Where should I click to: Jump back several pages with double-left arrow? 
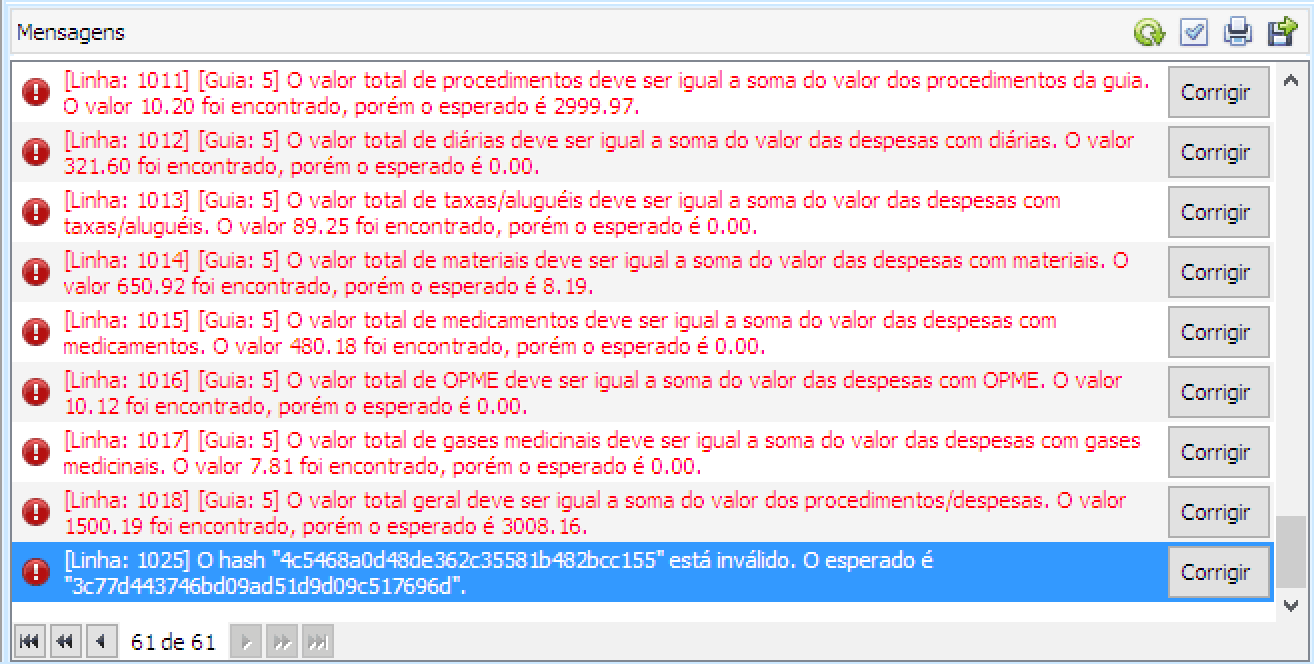click(64, 642)
